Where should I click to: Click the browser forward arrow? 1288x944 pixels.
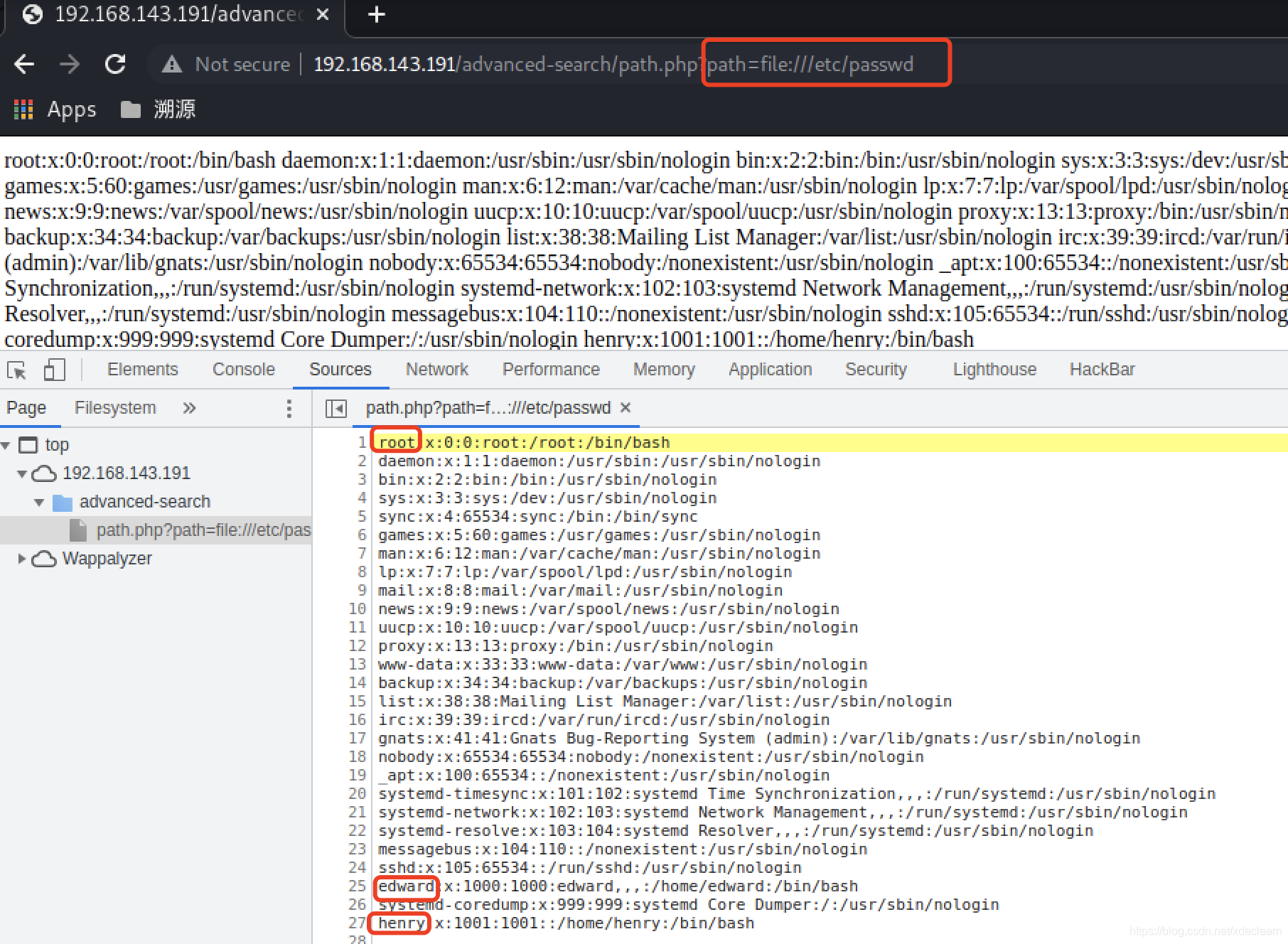coord(70,64)
